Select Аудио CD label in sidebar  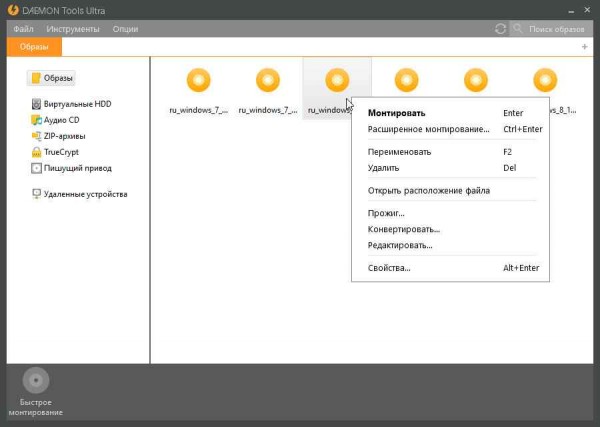(62, 120)
